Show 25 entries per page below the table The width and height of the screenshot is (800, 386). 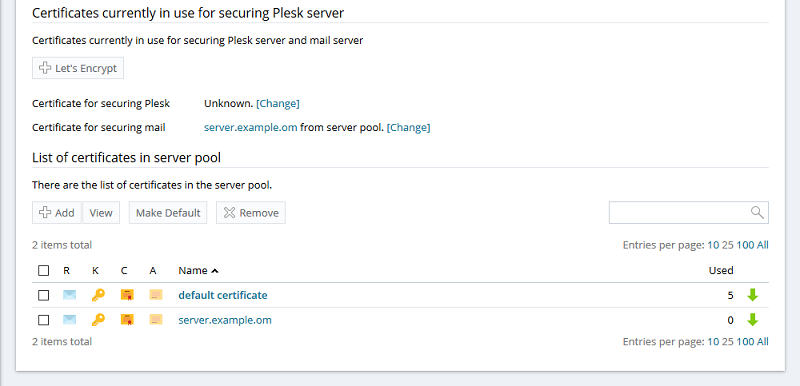click(x=728, y=342)
